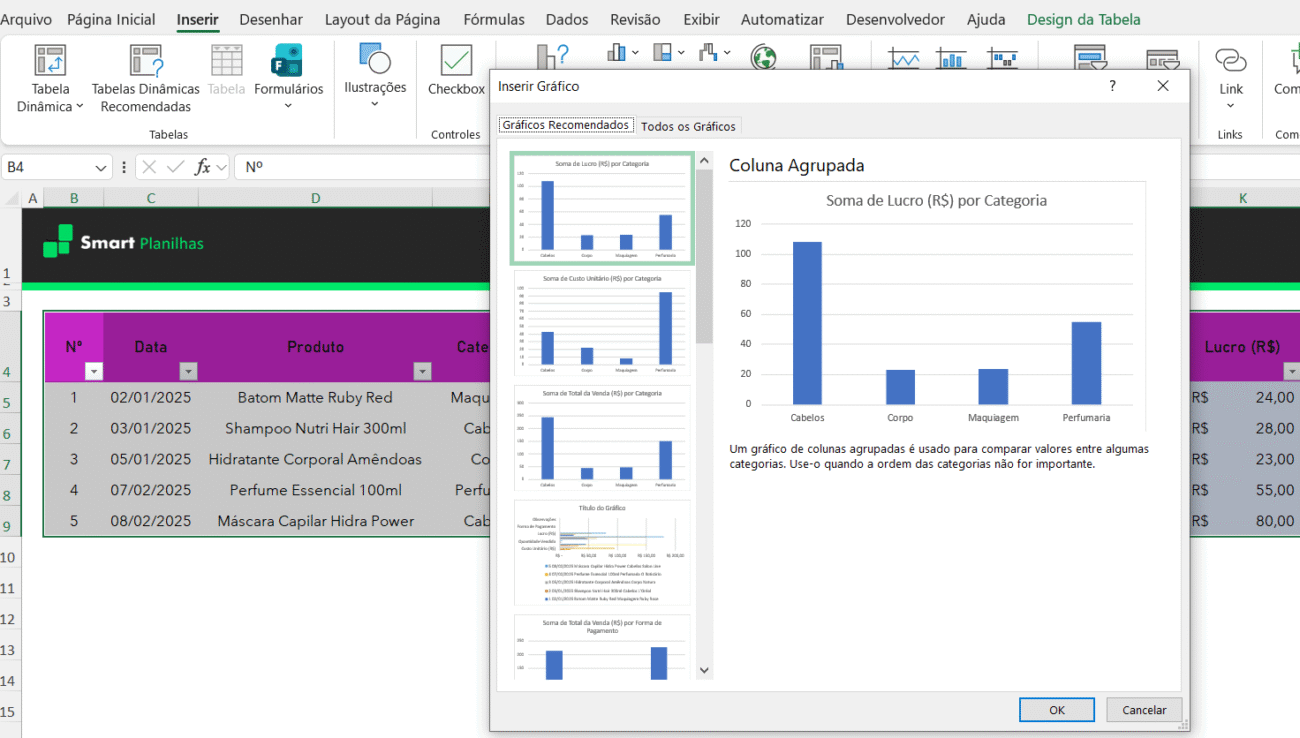Click the Fórmulas menu item

[493, 19]
